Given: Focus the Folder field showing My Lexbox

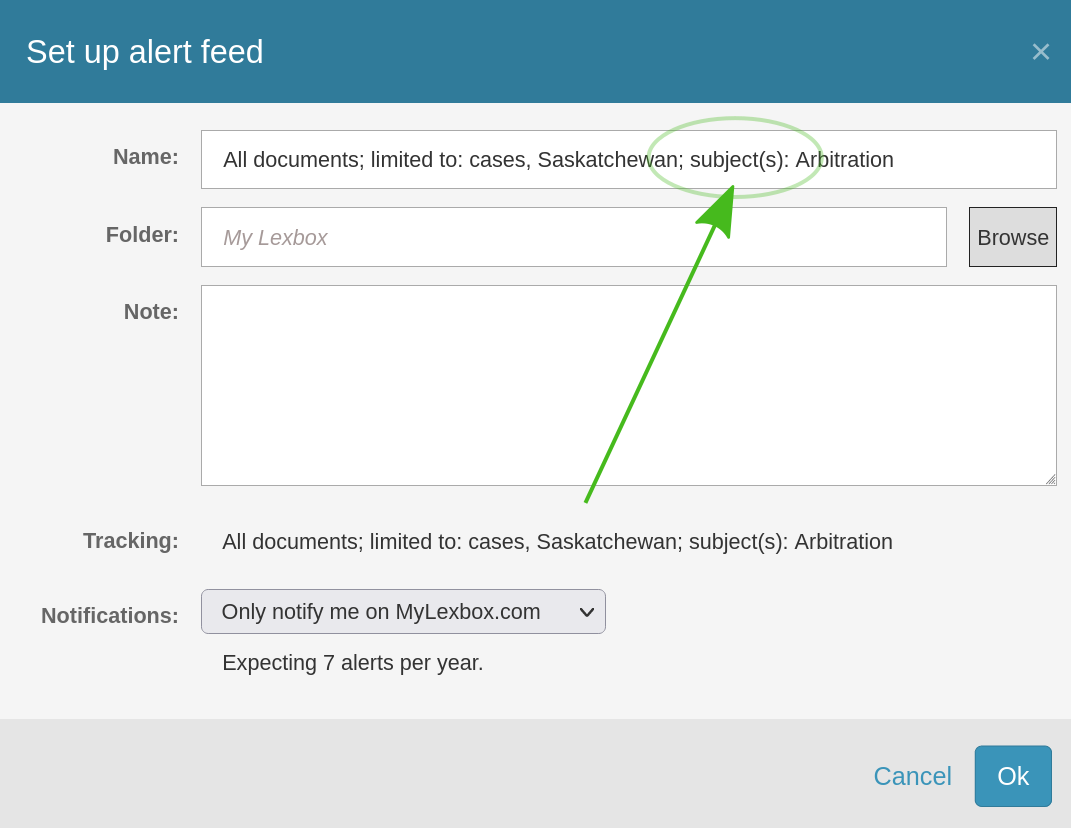Looking at the screenshot, I should coord(573,237).
